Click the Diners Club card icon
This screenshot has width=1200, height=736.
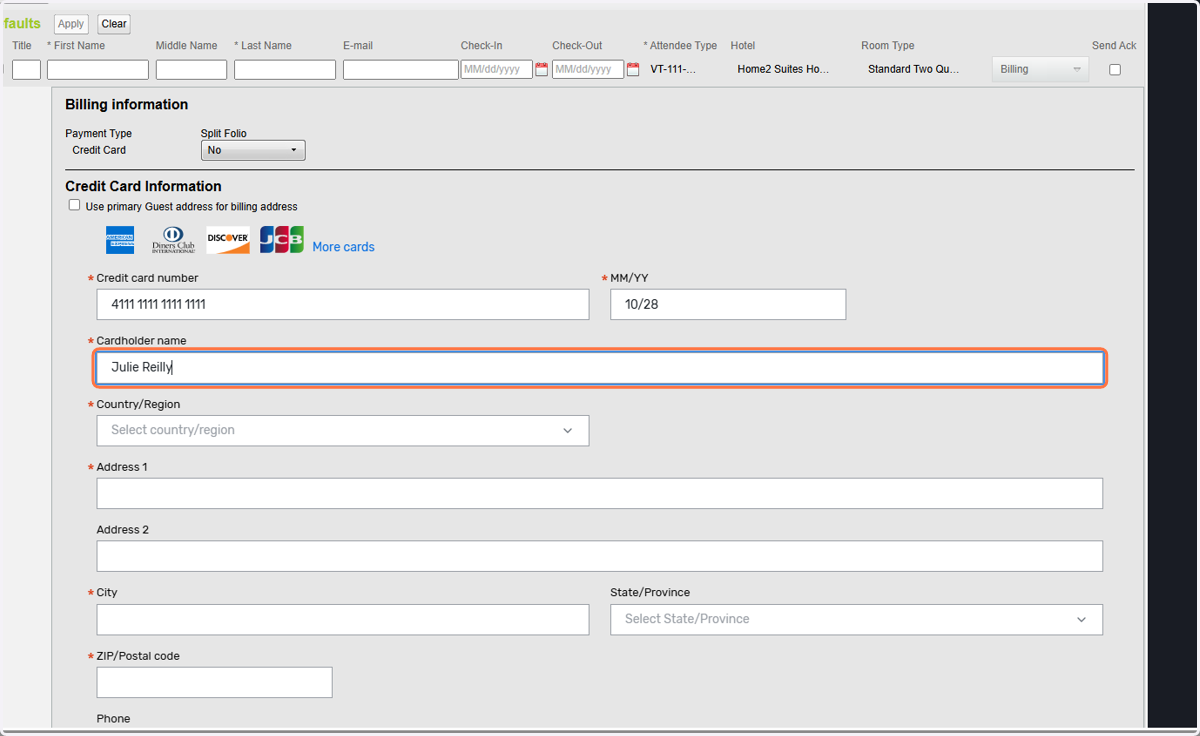coord(173,240)
